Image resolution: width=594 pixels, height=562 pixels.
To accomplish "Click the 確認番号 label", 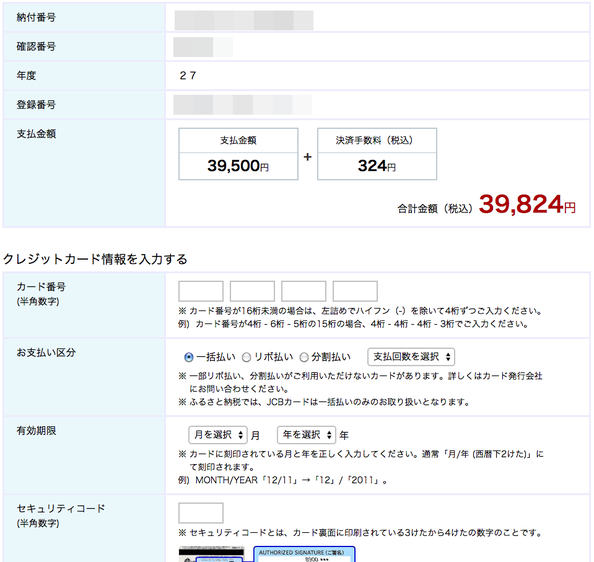I will click(x=36, y=47).
